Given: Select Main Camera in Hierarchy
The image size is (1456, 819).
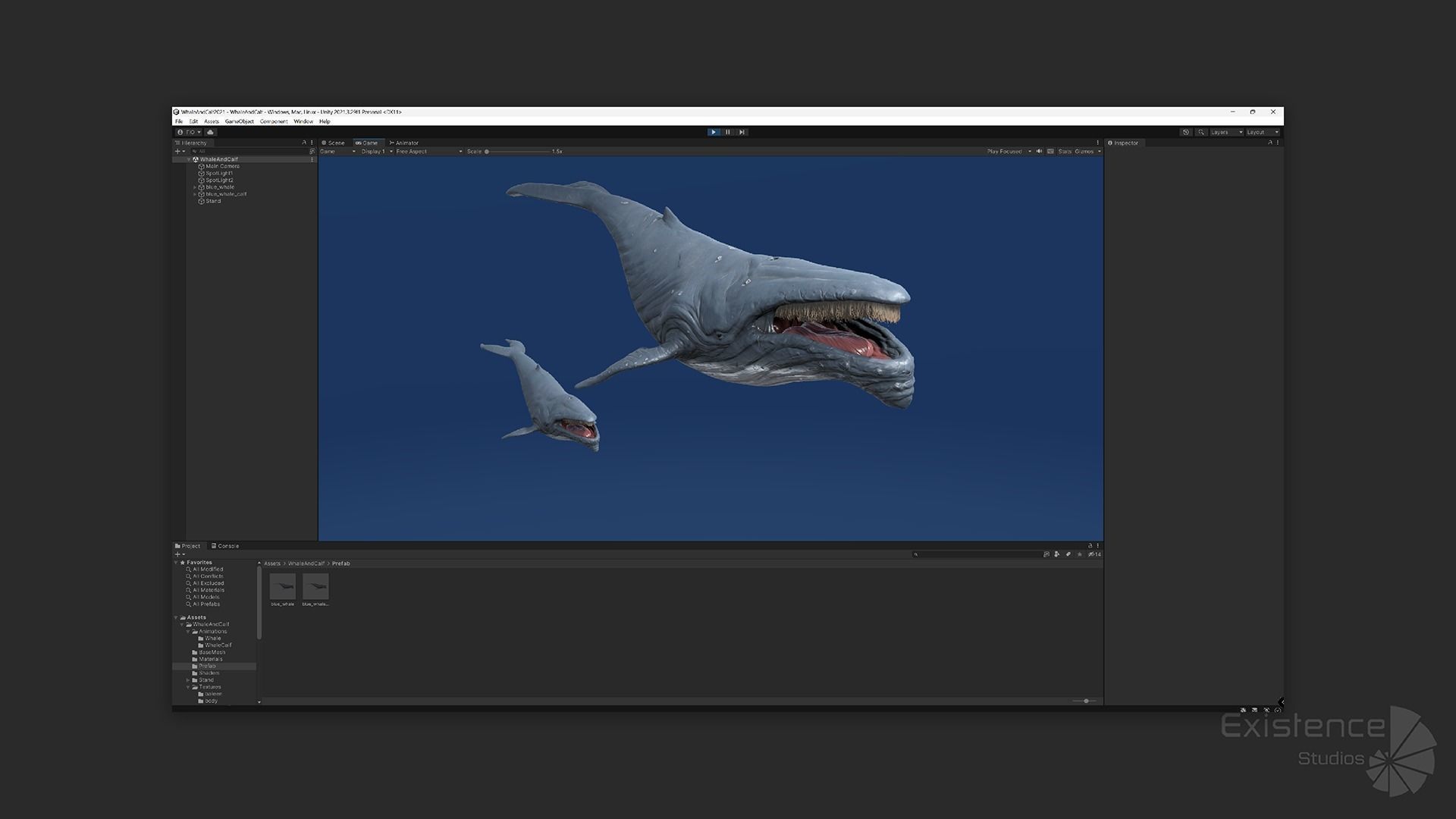Looking at the screenshot, I should pos(222,166).
